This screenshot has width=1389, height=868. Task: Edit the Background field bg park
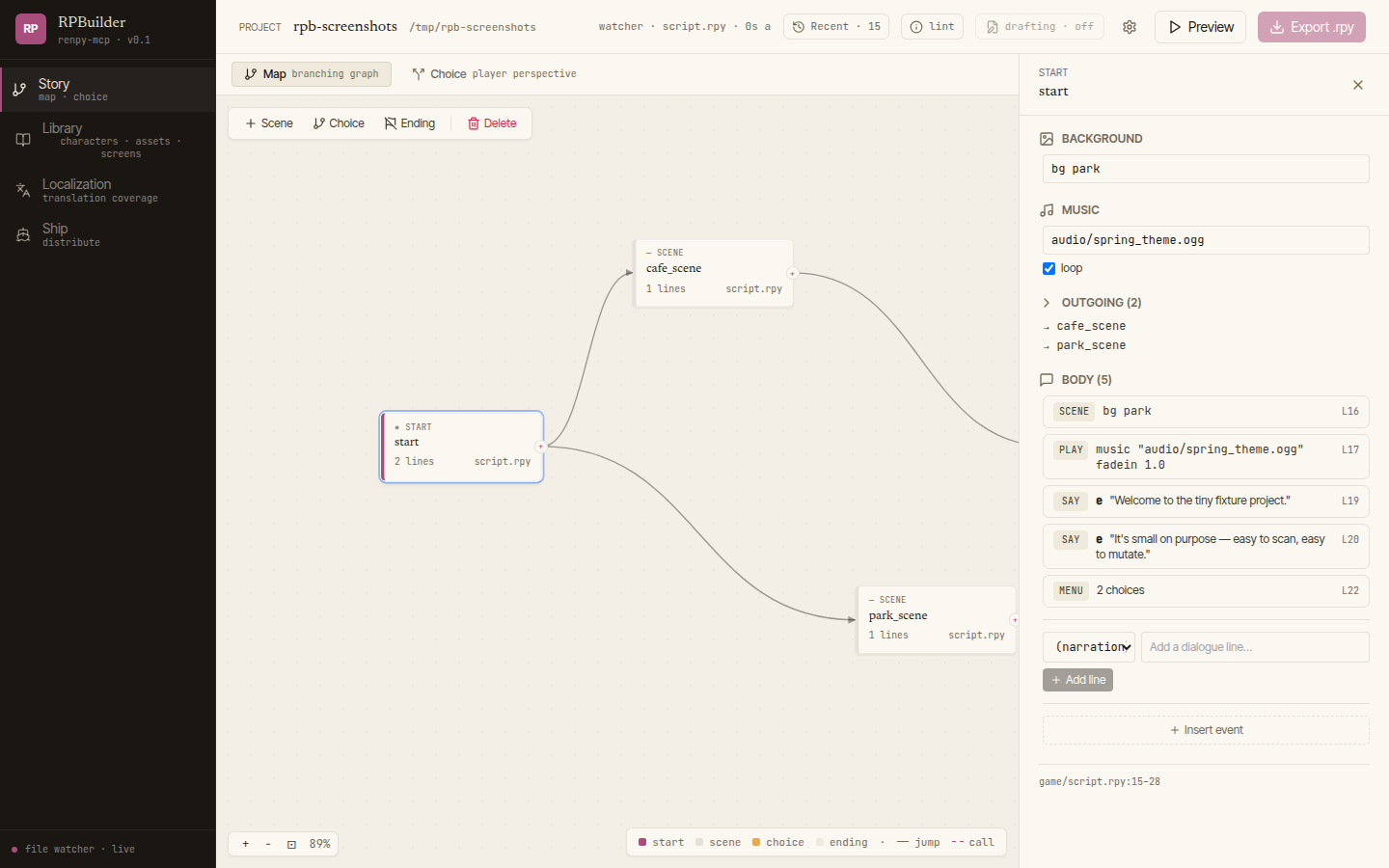1206,169
